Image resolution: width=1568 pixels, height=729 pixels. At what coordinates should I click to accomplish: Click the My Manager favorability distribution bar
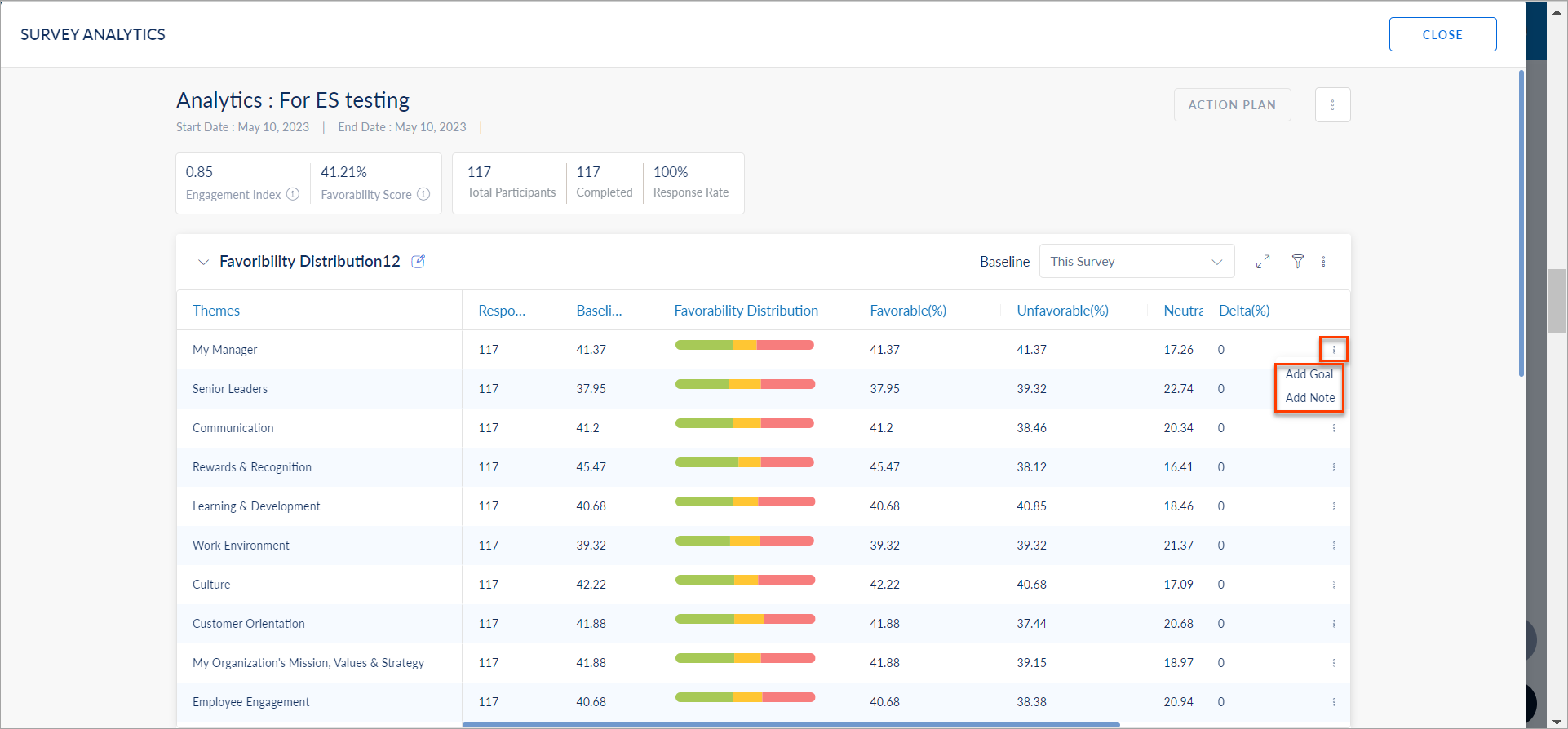pos(745,345)
